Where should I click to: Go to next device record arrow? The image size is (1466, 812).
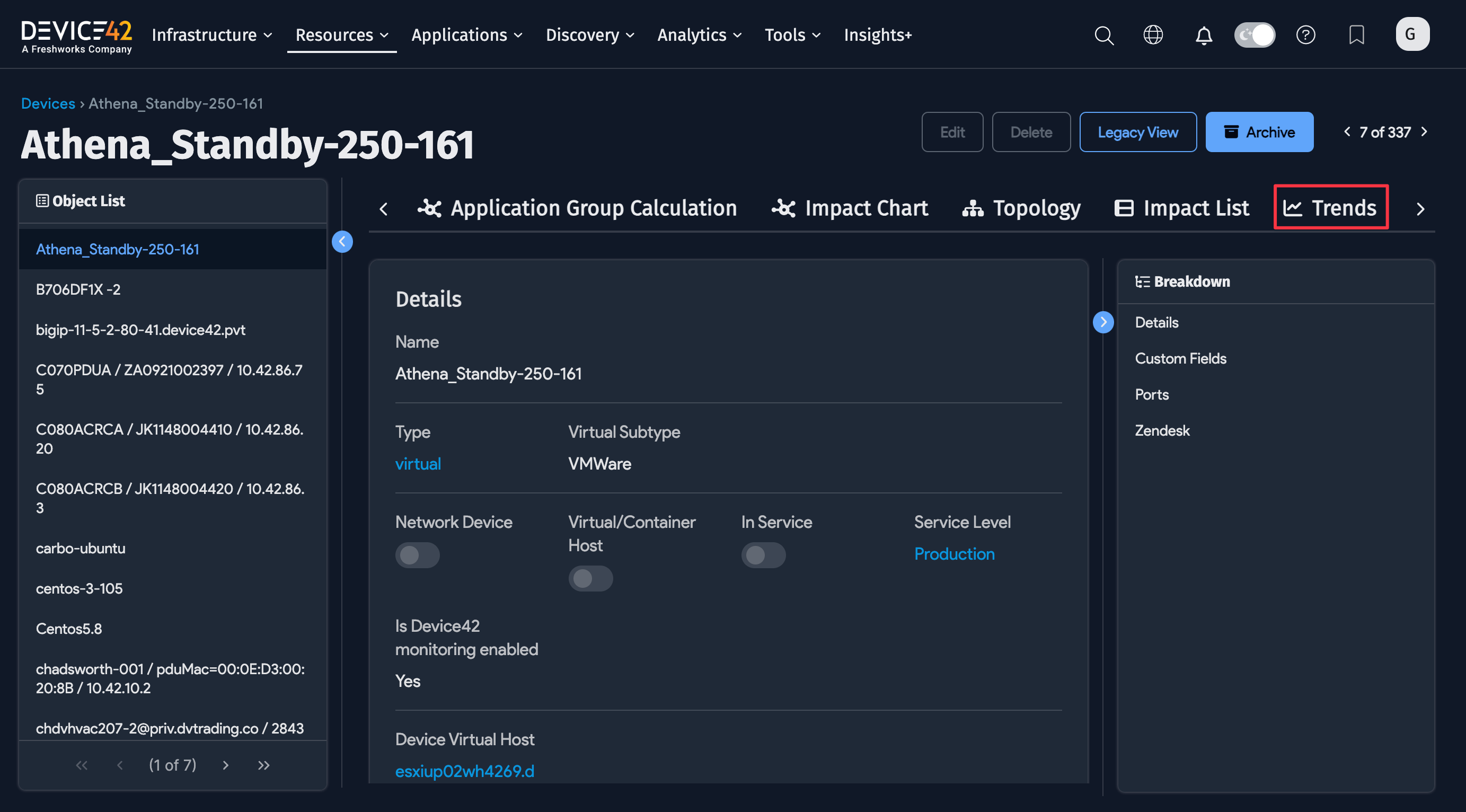click(x=1424, y=132)
